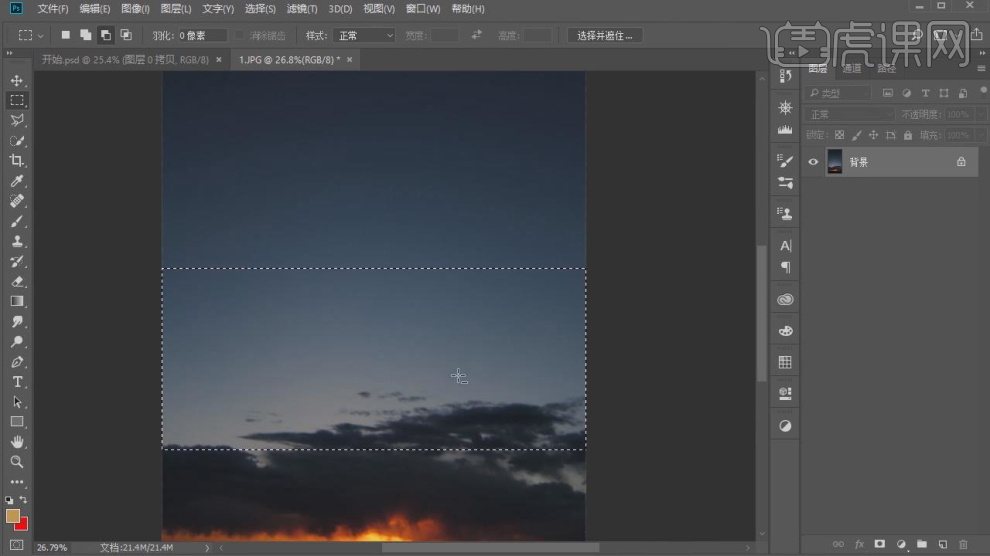This screenshot has height=556, width=990.
Task: Open the 滤镜(T) menu
Action: click(x=301, y=9)
